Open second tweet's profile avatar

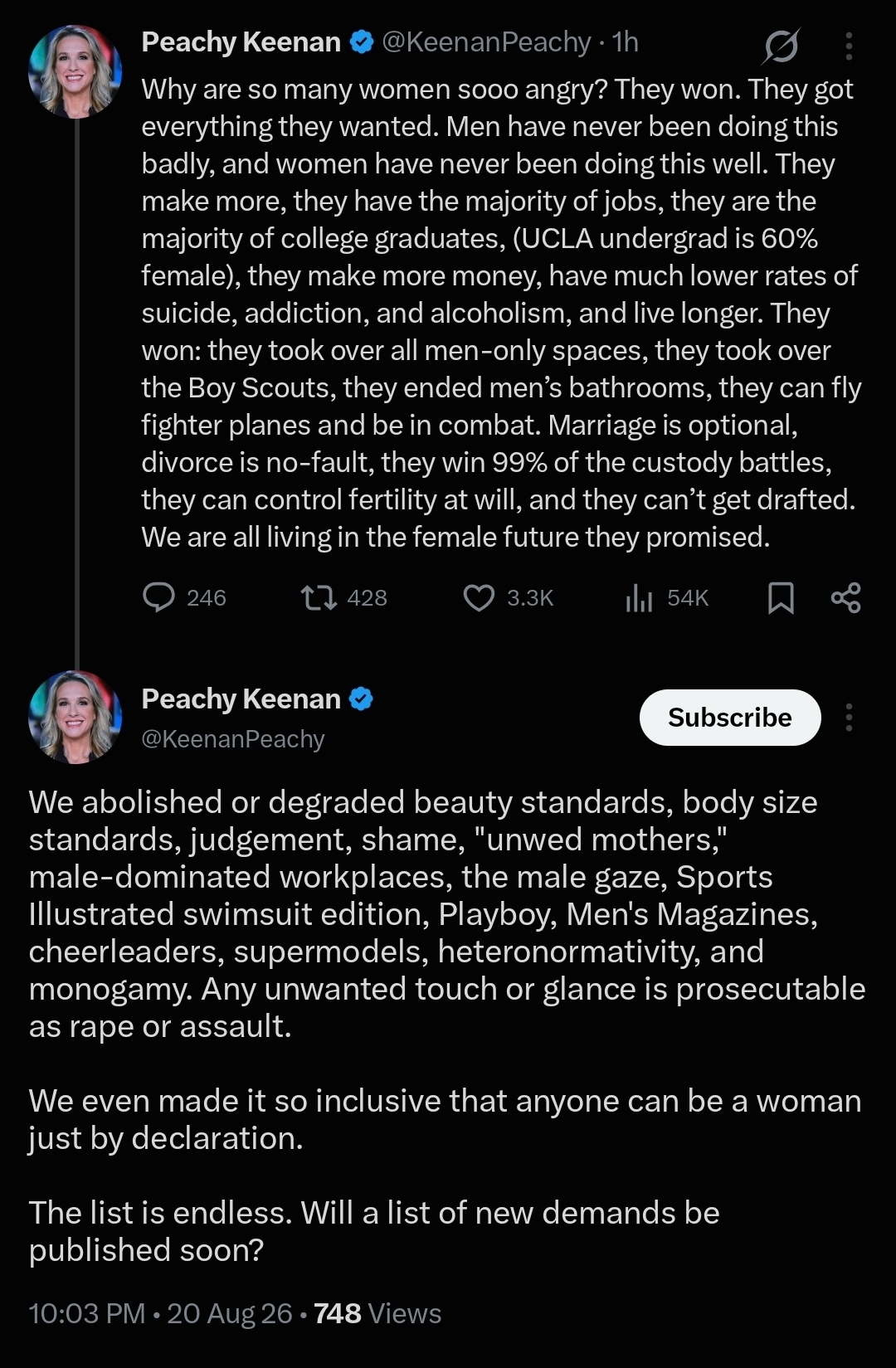tap(75, 717)
